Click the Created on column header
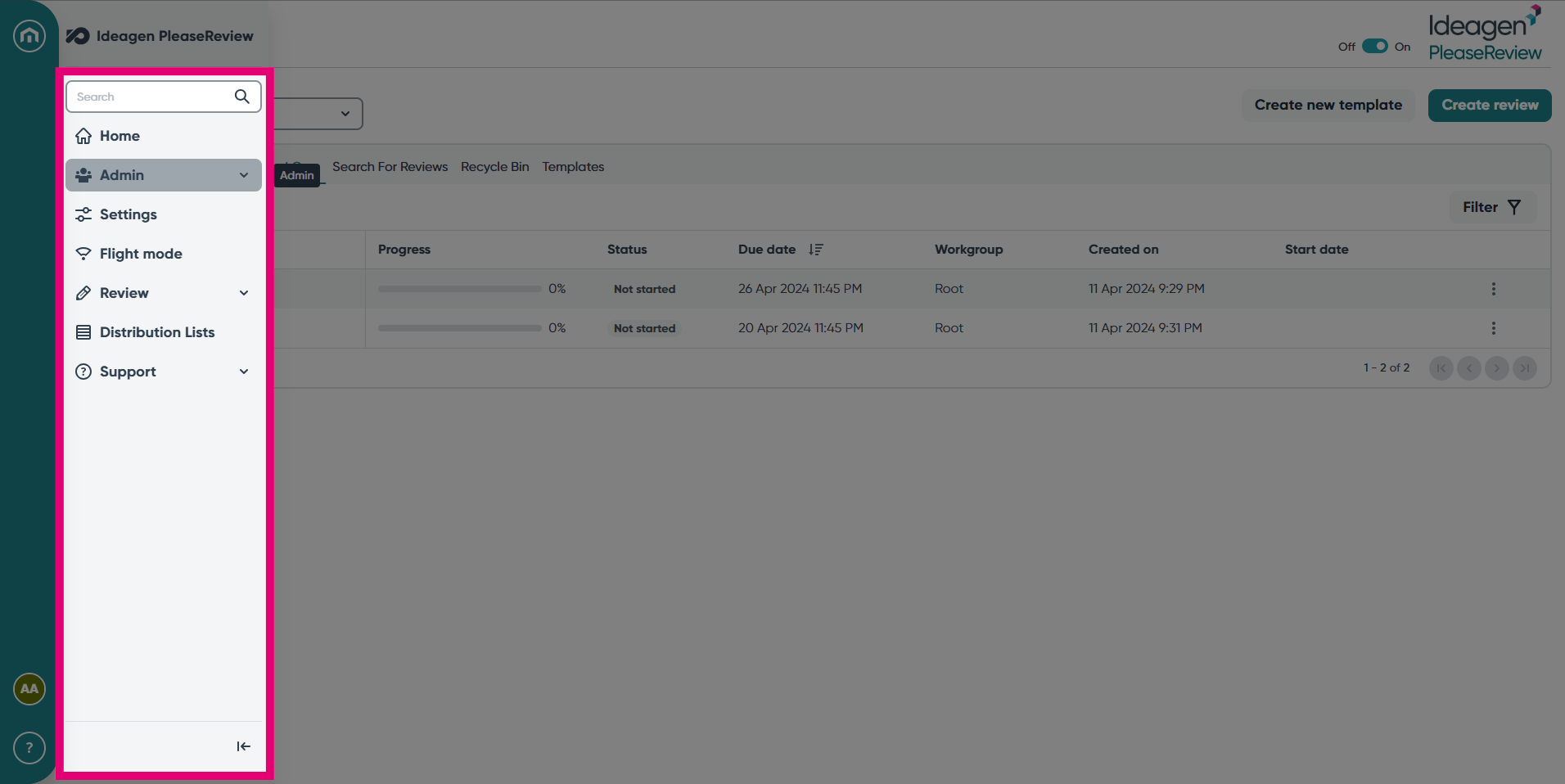Image resolution: width=1565 pixels, height=784 pixels. click(1123, 250)
